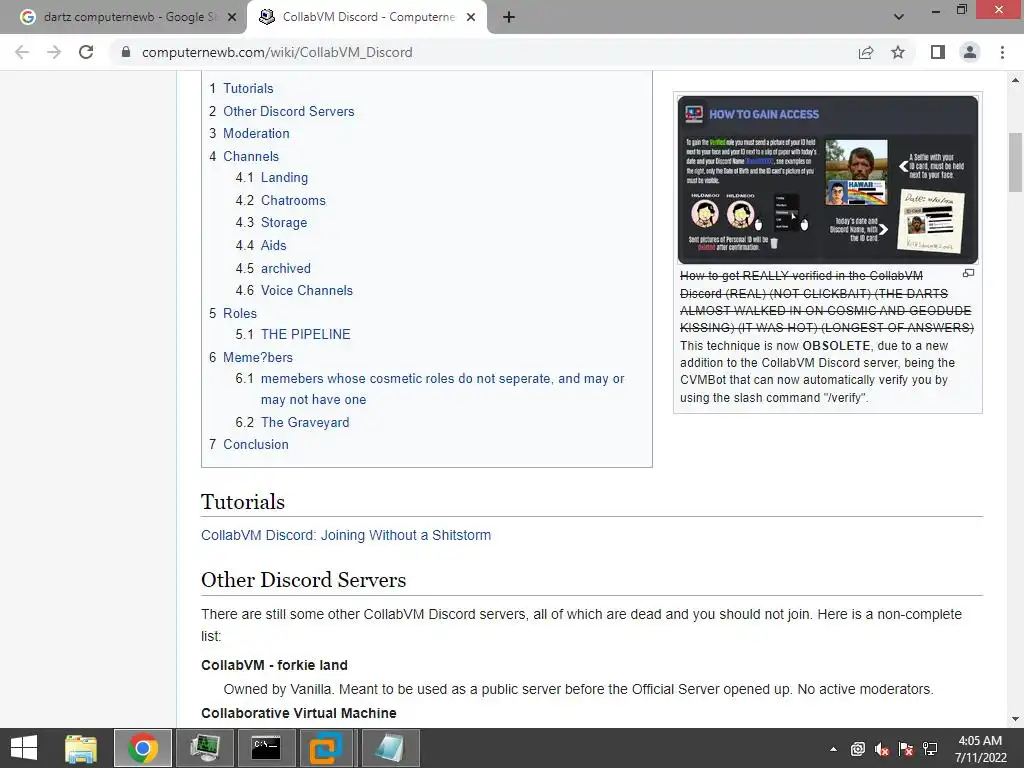
Task: Open network status tray icon
Action: (x=930, y=749)
